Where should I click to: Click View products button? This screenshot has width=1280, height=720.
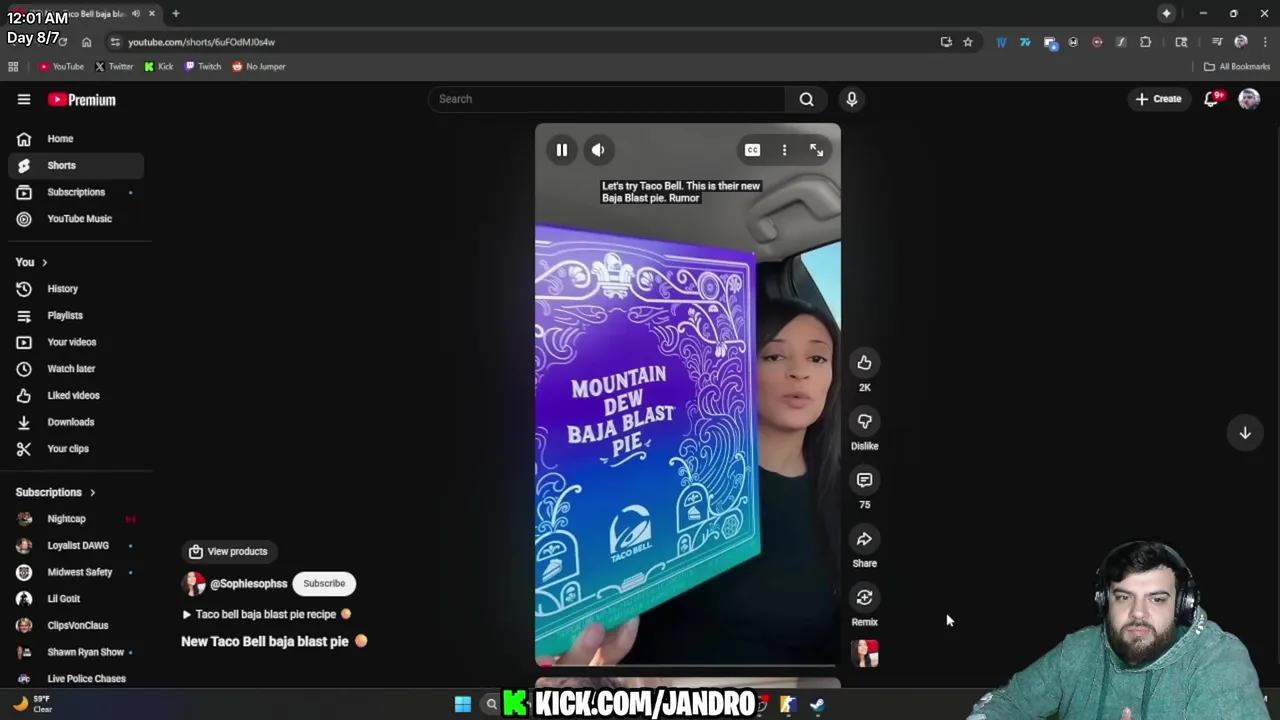point(228,551)
